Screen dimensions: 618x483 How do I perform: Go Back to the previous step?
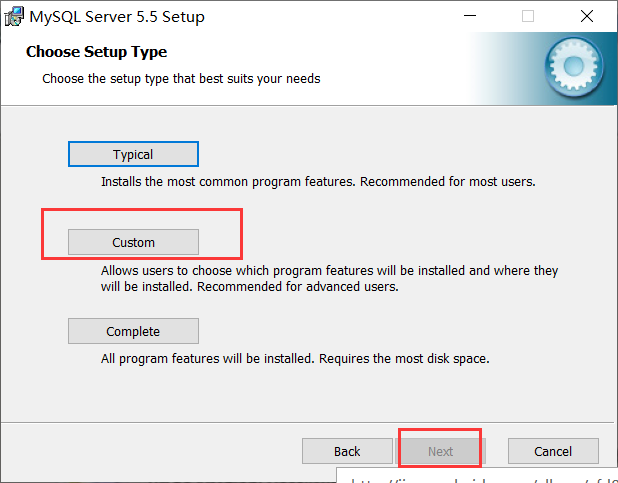347,451
